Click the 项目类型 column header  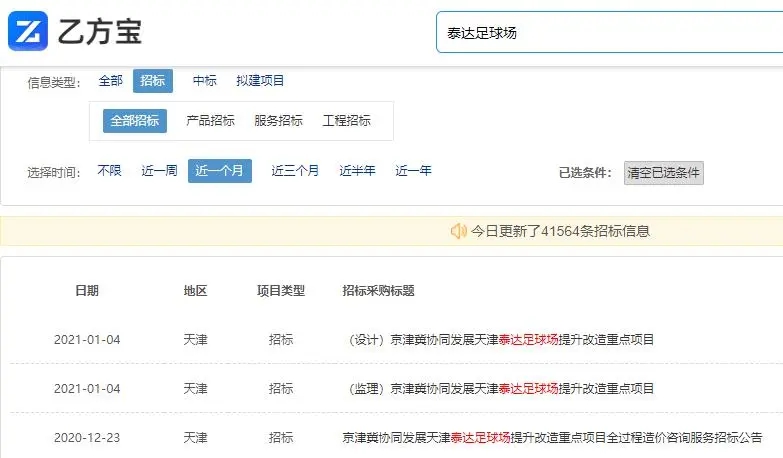pyautogui.click(x=281, y=291)
